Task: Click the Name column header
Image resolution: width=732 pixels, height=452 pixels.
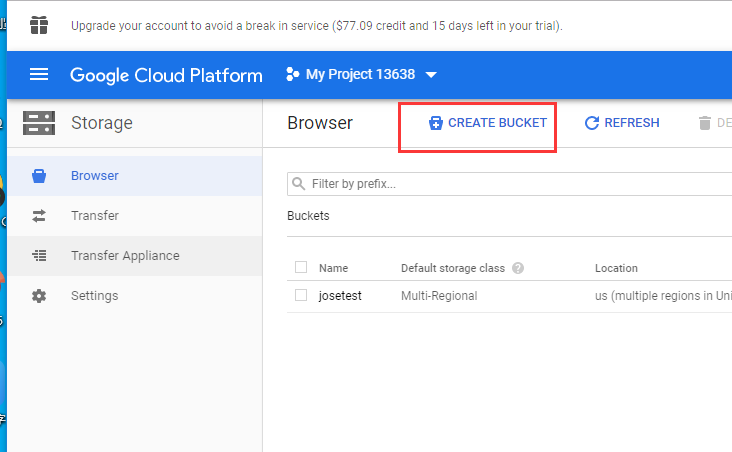Action: 333,268
